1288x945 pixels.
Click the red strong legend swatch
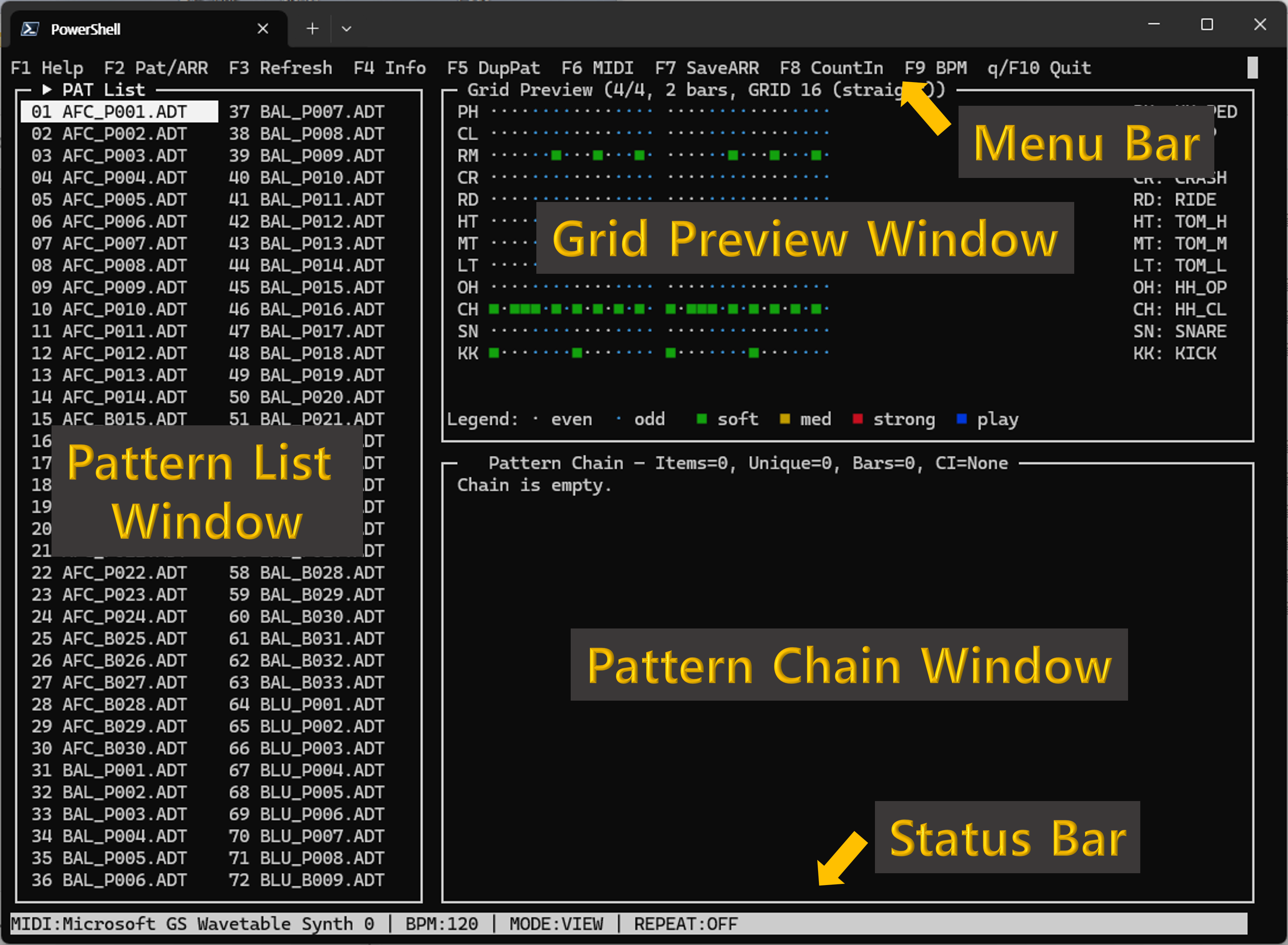coord(857,419)
